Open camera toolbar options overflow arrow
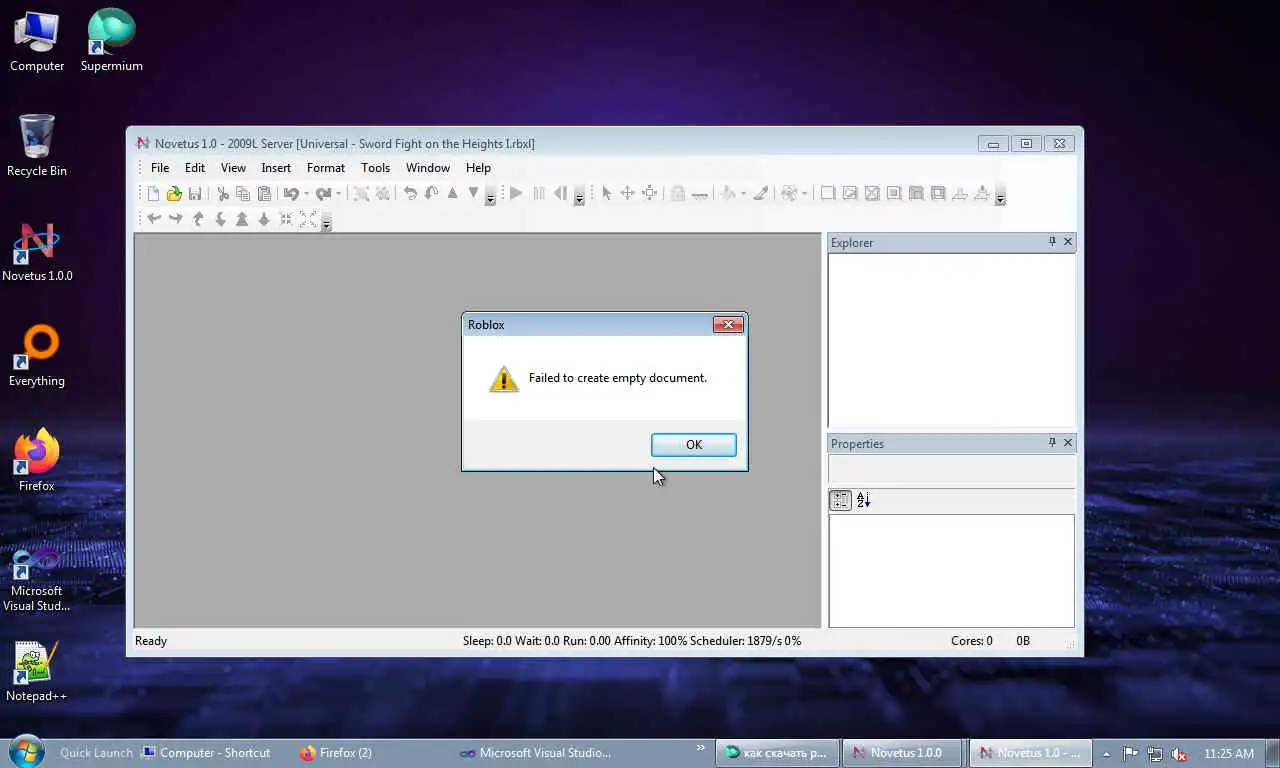This screenshot has width=1280, height=768. pyautogui.click(x=326, y=220)
